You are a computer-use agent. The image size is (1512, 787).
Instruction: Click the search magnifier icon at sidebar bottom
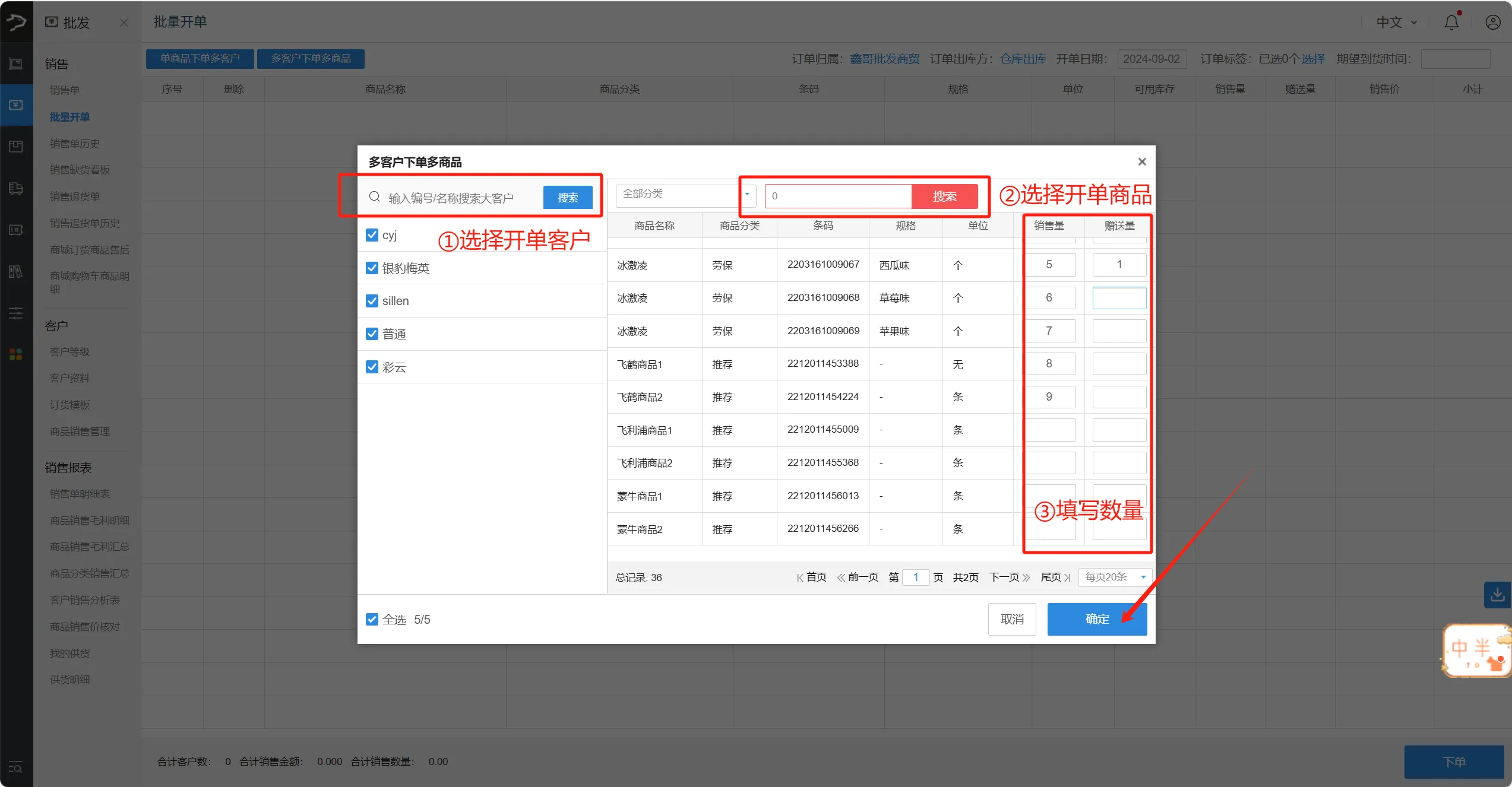point(15,767)
